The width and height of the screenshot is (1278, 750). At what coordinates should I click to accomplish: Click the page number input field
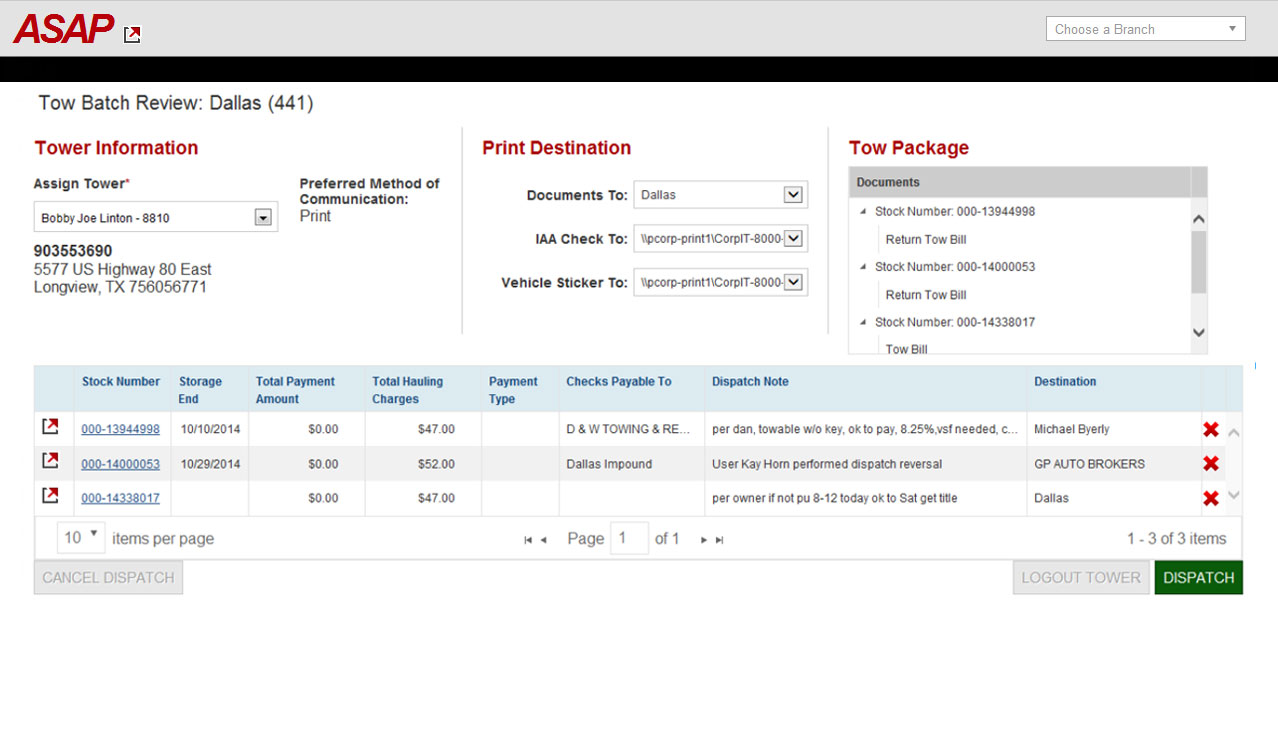[629, 539]
